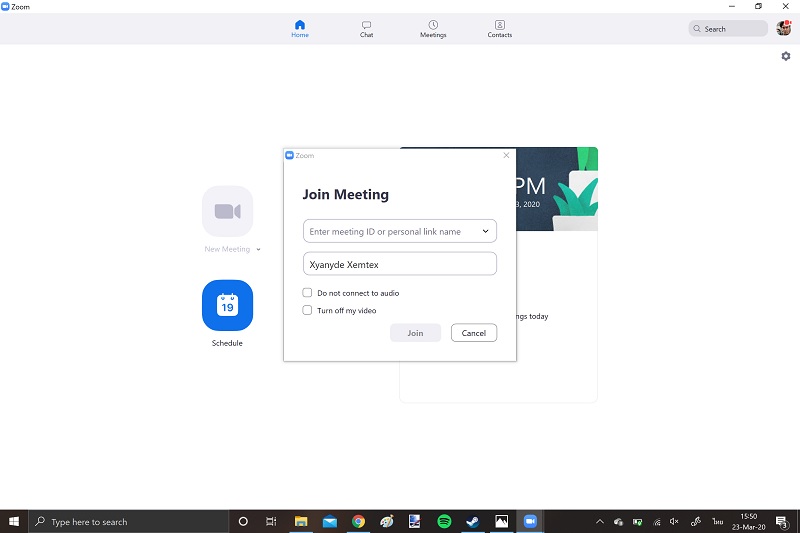Open Steam from the taskbar
This screenshot has height=533, width=800.
[x=472, y=521]
